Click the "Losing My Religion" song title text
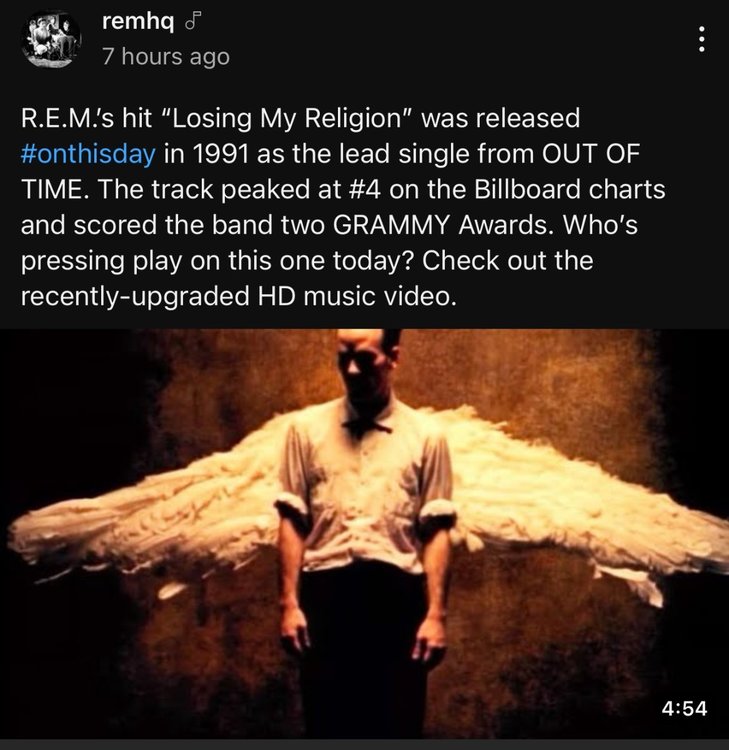Viewport: 729px width, 750px height. tap(284, 118)
